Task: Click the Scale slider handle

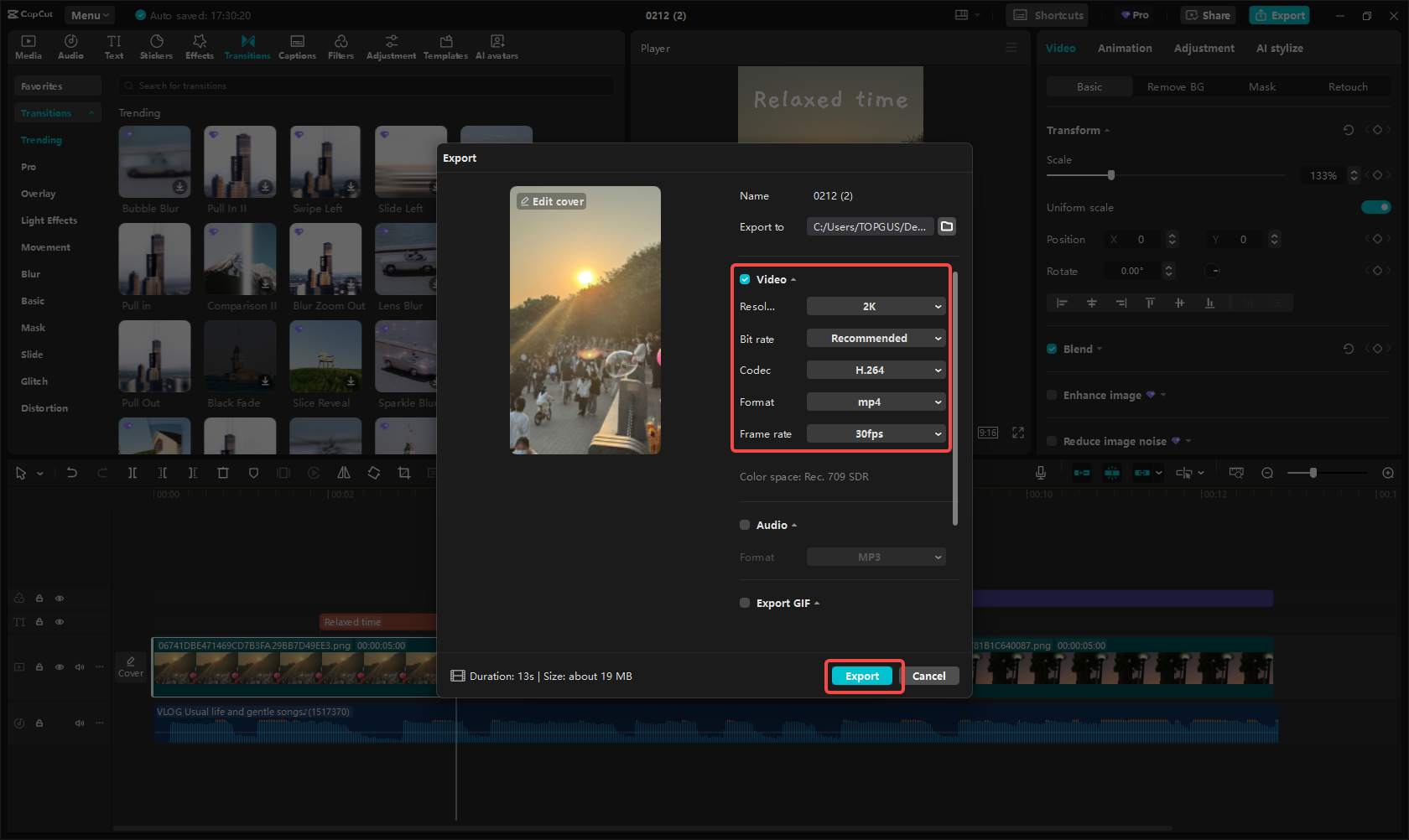Action: [1111, 175]
